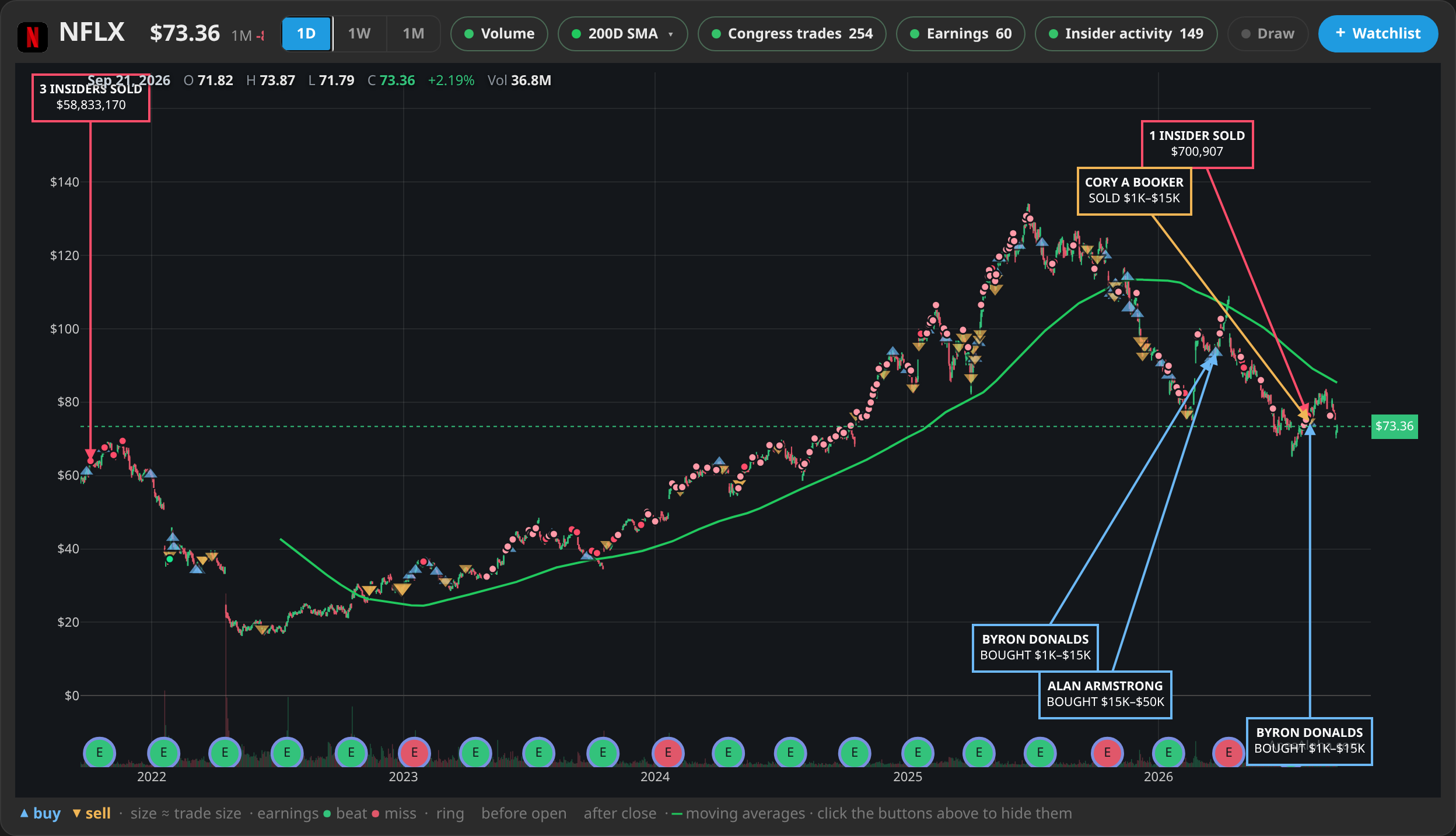Click green dot near $38 in early 2022
The image size is (1456, 836).
[x=170, y=559]
